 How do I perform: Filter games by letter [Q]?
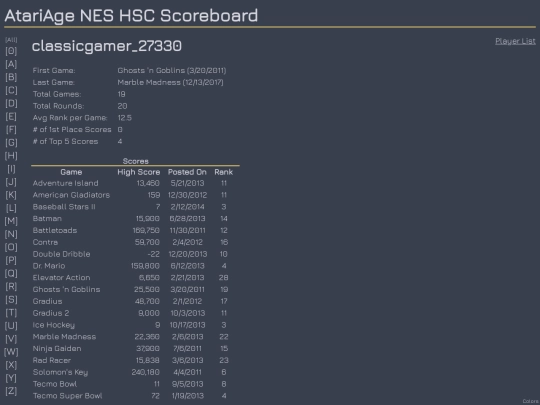click(11, 273)
